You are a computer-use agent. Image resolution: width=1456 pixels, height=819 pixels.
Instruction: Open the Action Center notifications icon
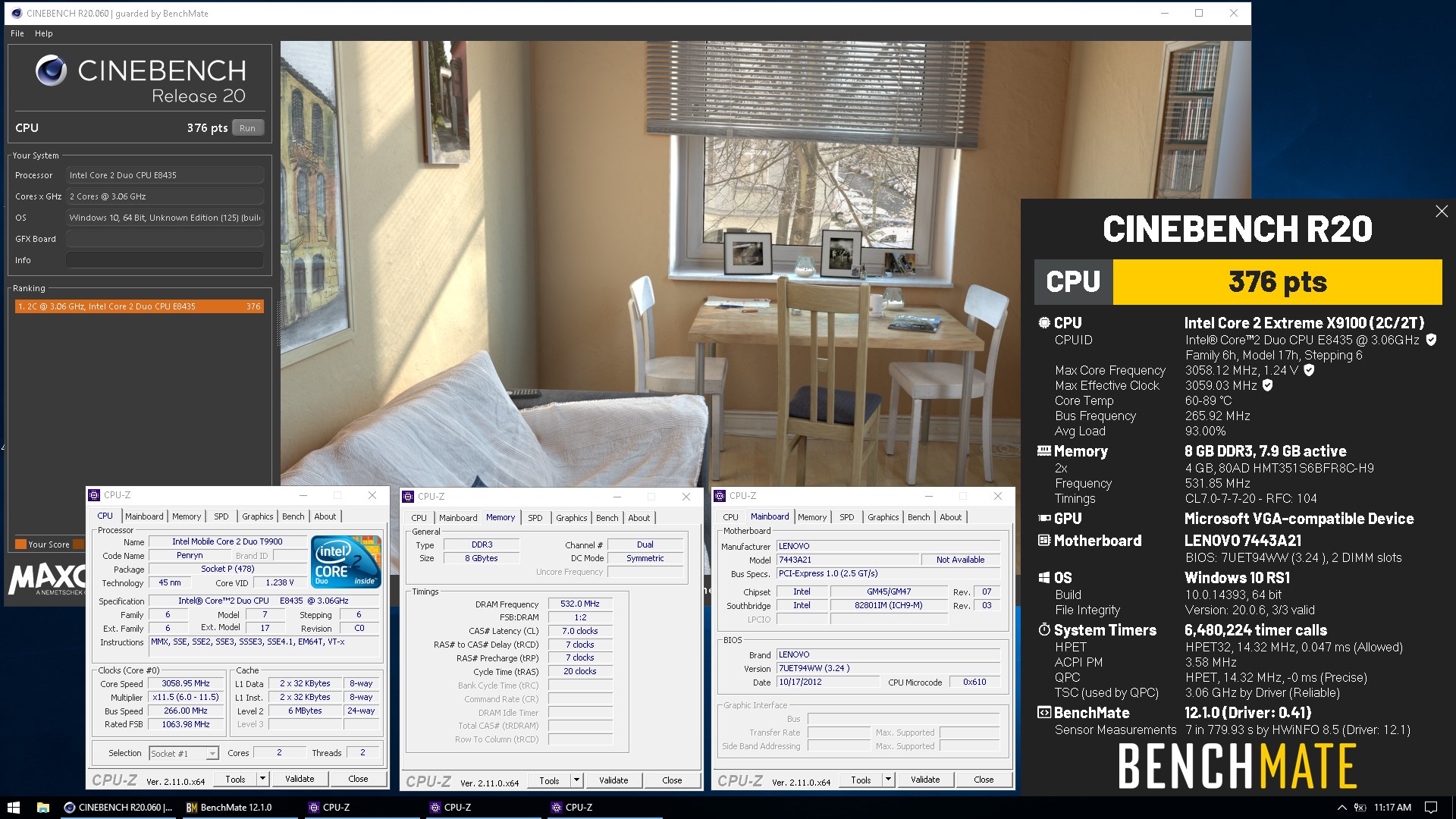pyautogui.click(x=1431, y=808)
